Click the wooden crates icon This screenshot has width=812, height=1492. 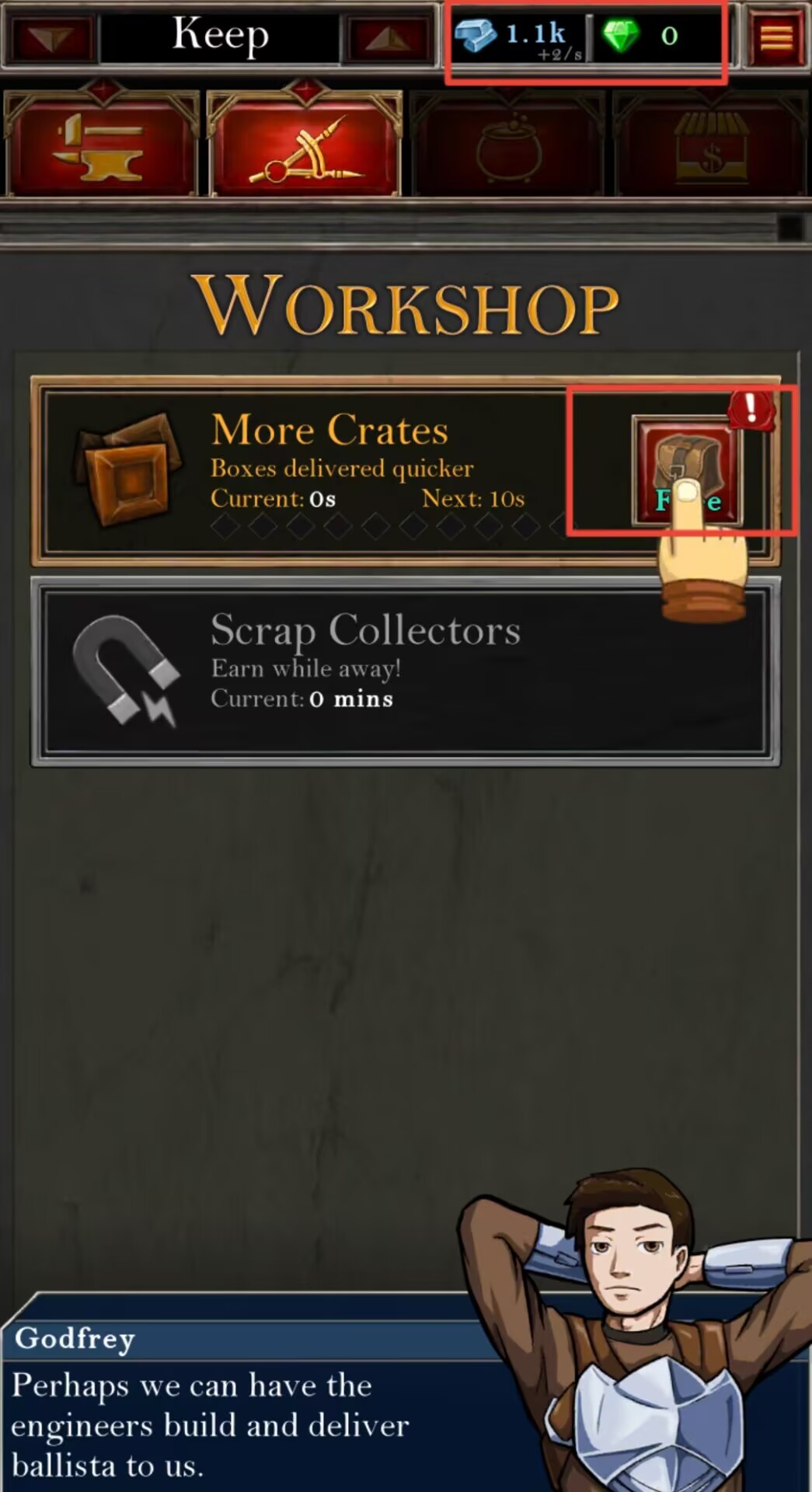(x=127, y=469)
